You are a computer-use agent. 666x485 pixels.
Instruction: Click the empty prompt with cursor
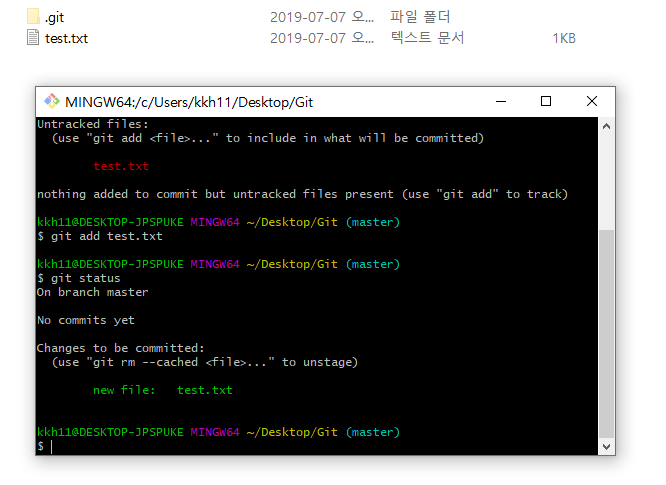[45, 446]
